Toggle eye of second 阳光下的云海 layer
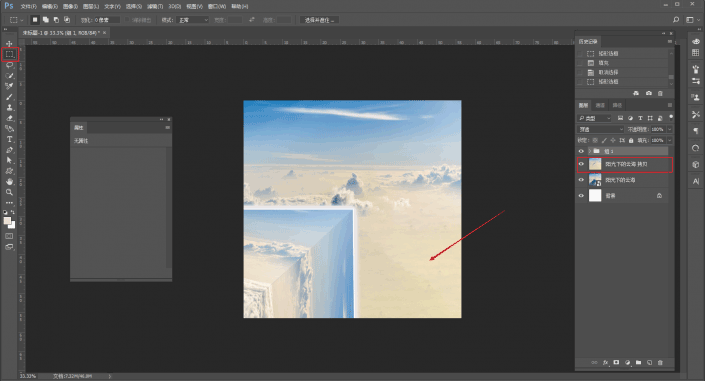Image resolution: width=705 pixels, height=381 pixels. [x=581, y=180]
